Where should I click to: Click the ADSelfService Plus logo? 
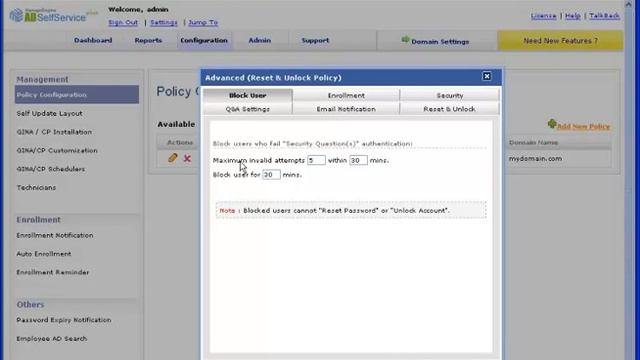tap(53, 16)
